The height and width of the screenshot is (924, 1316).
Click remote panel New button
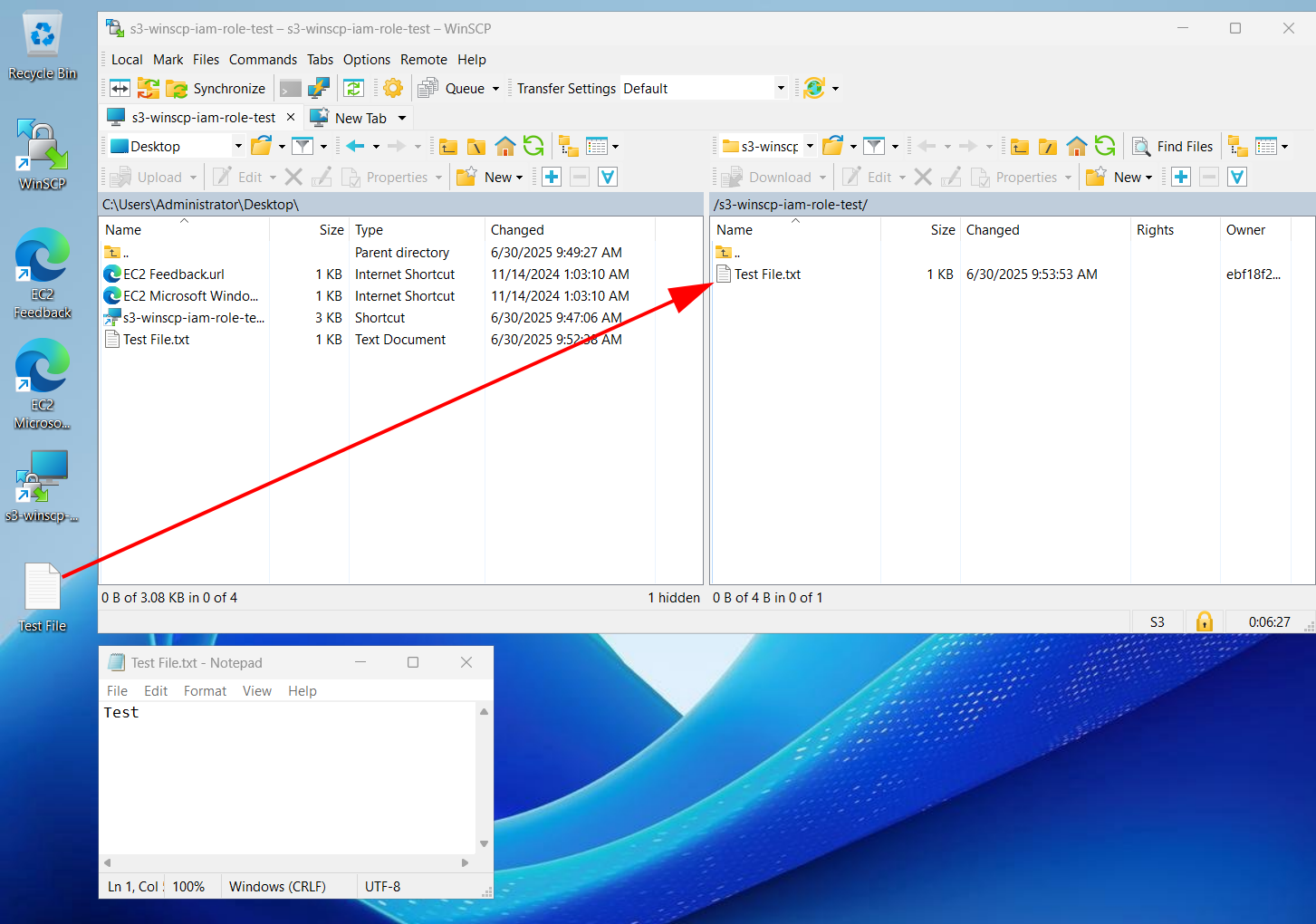tap(1119, 177)
